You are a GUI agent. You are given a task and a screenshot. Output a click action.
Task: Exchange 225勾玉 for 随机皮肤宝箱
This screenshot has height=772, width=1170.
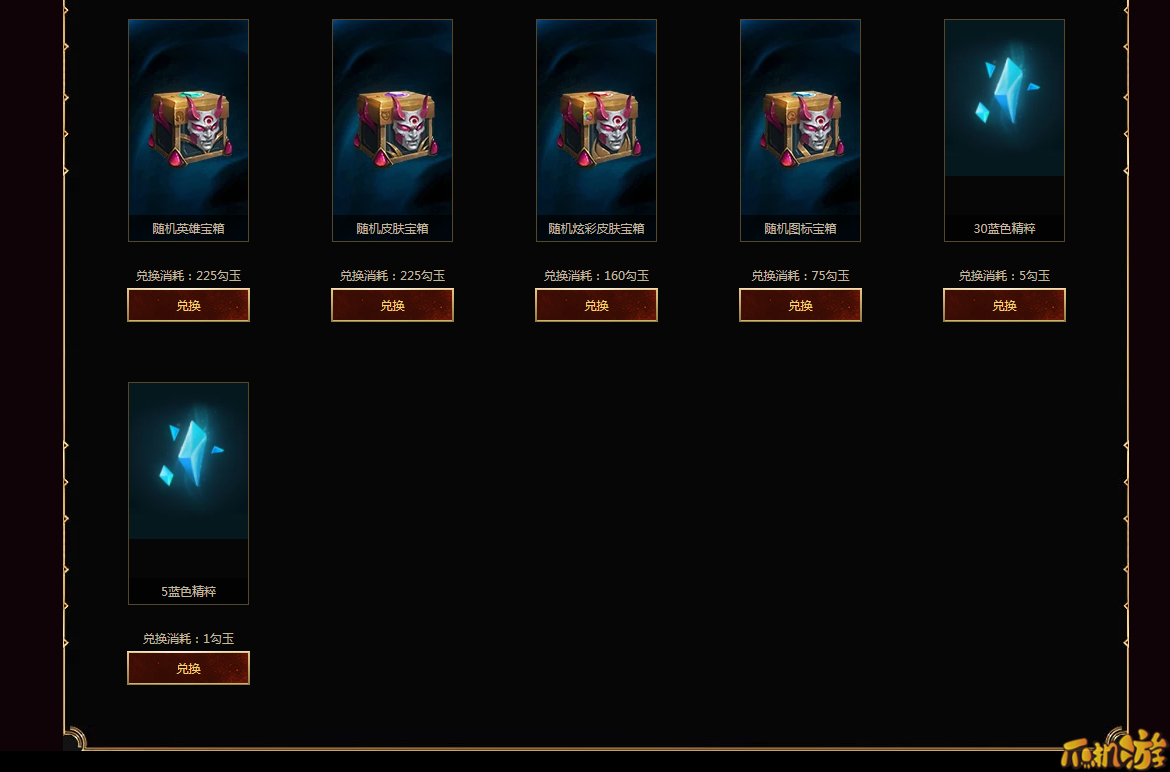pos(392,305)
